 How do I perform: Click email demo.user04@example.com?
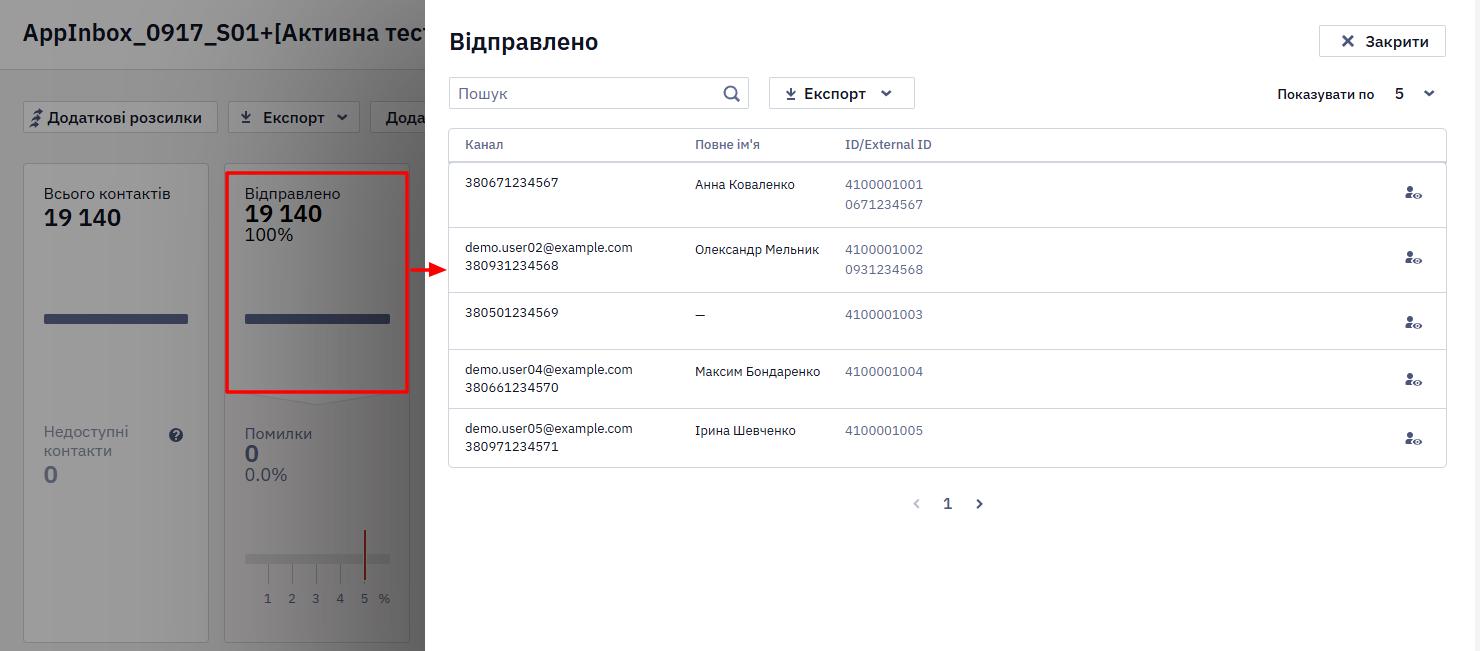point(549,370)
